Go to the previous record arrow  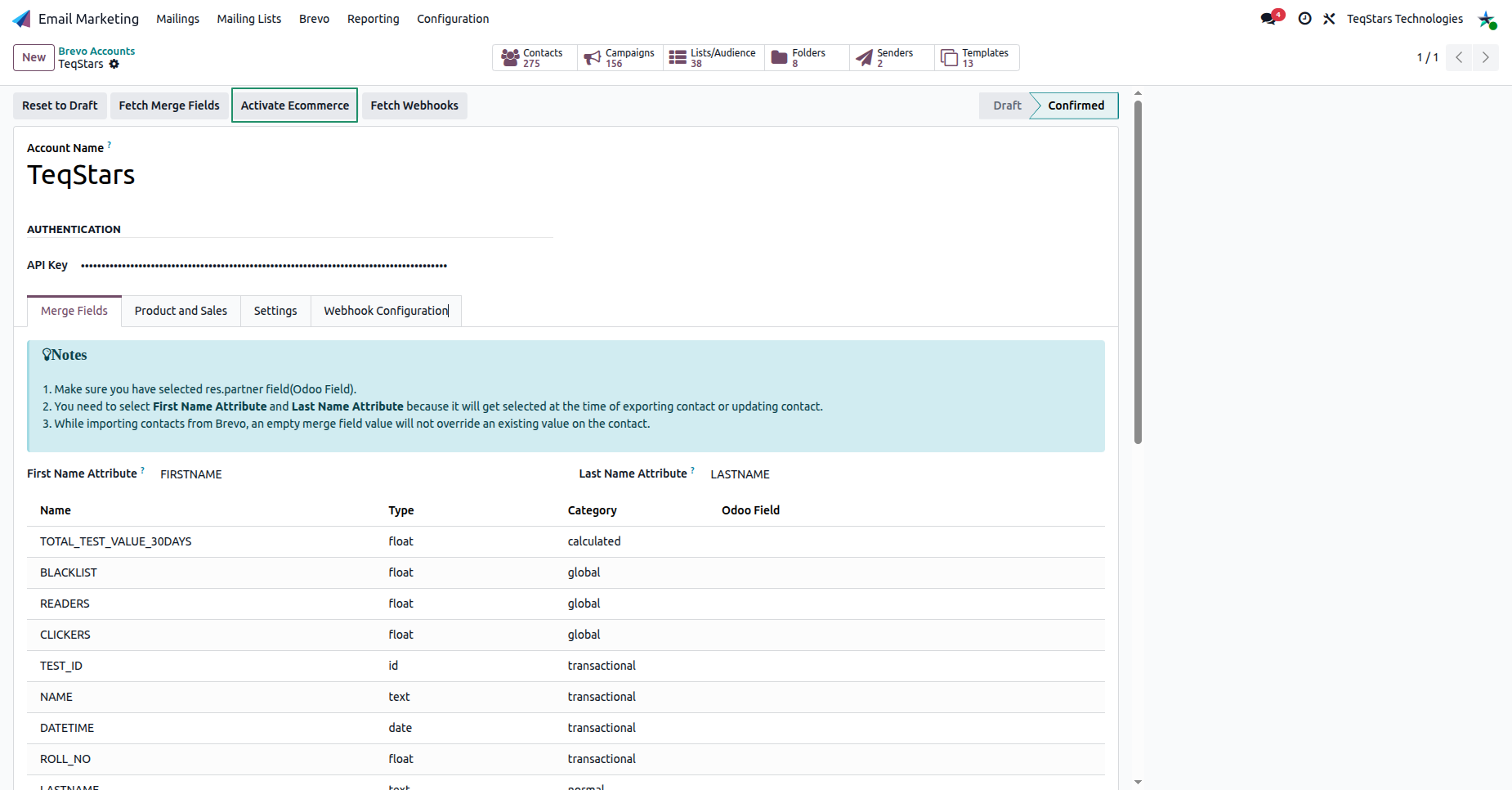point(1459,57)
